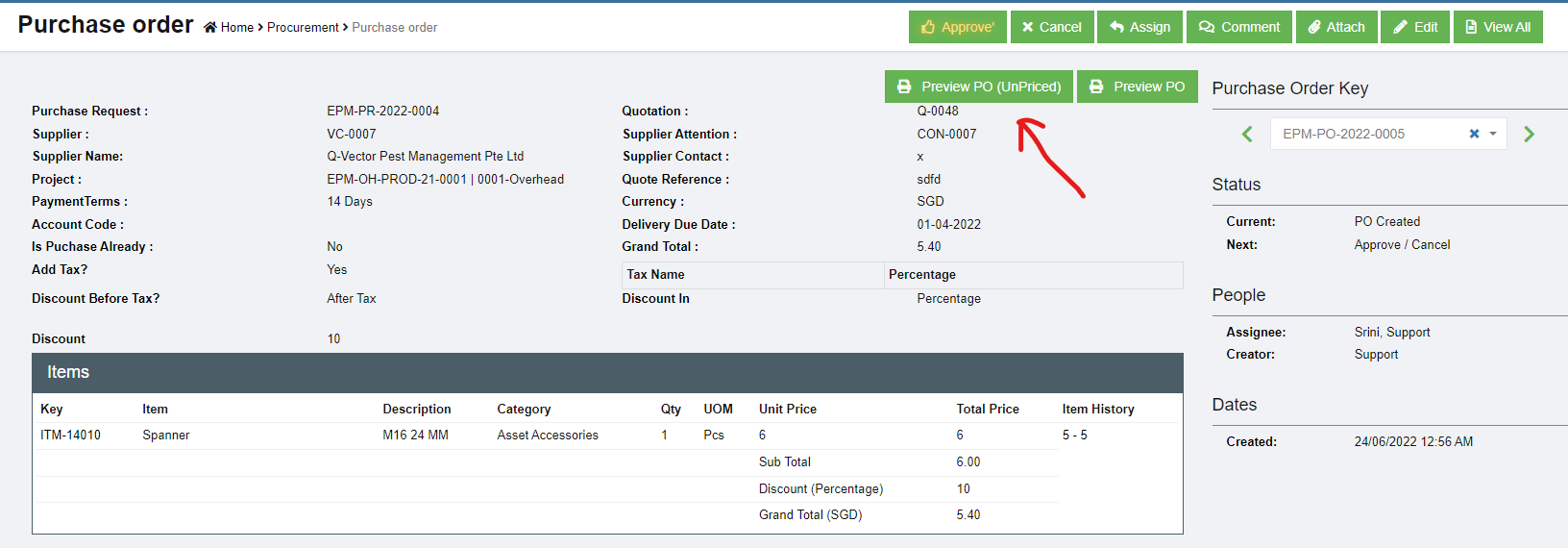Open the Comment dialog
The image size is (1568, 548).
click(1239, 27)
